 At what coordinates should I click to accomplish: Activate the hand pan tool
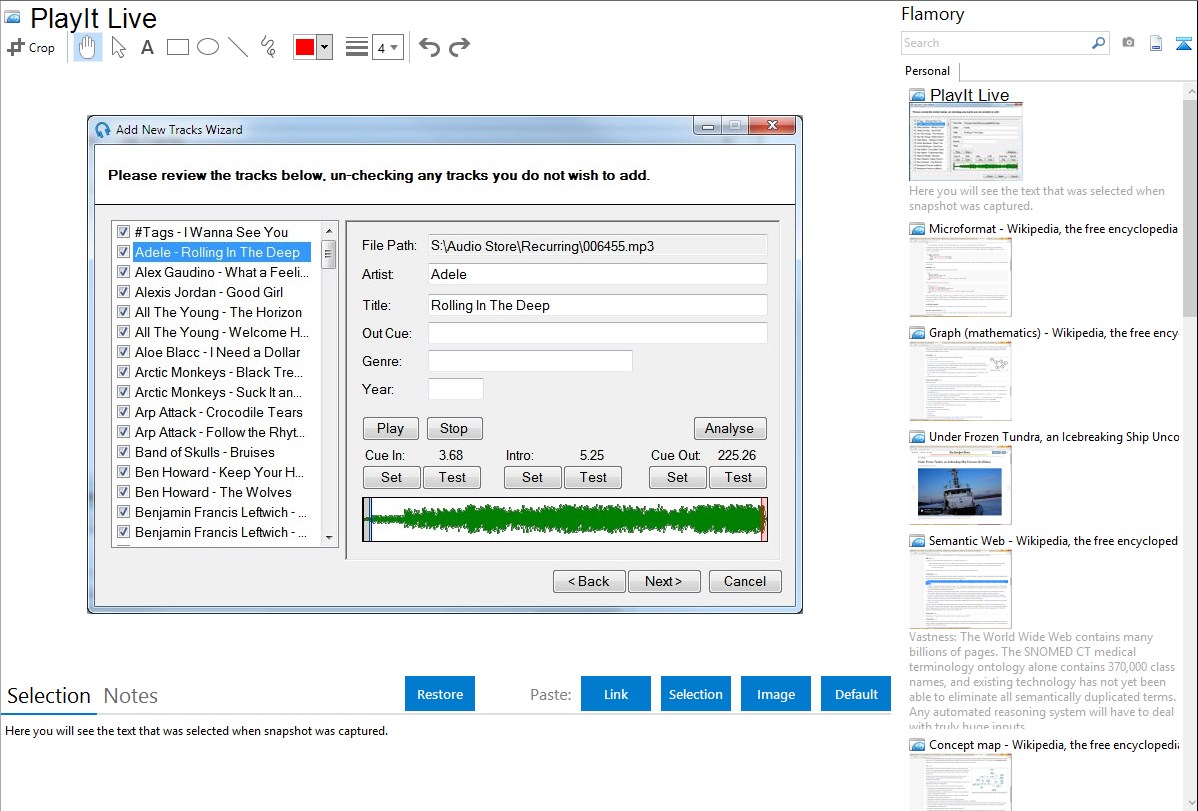88,47
